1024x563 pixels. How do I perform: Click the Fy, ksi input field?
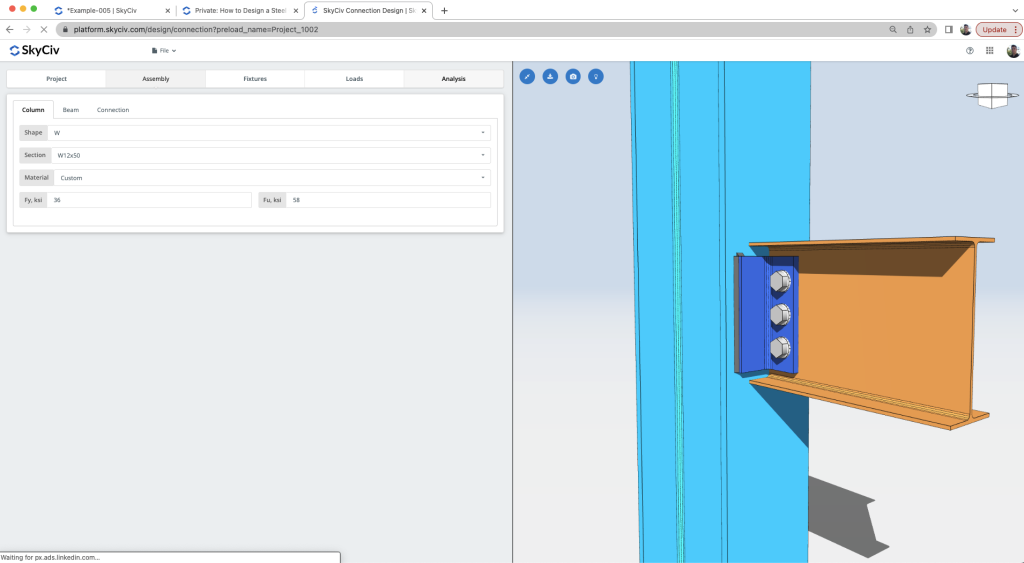(149, 200)
